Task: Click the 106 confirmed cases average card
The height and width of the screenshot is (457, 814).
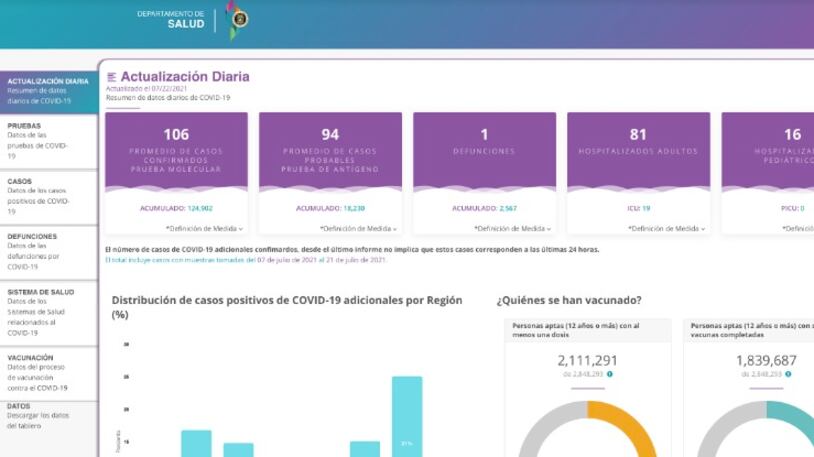Action: click(x=176, y=150)
